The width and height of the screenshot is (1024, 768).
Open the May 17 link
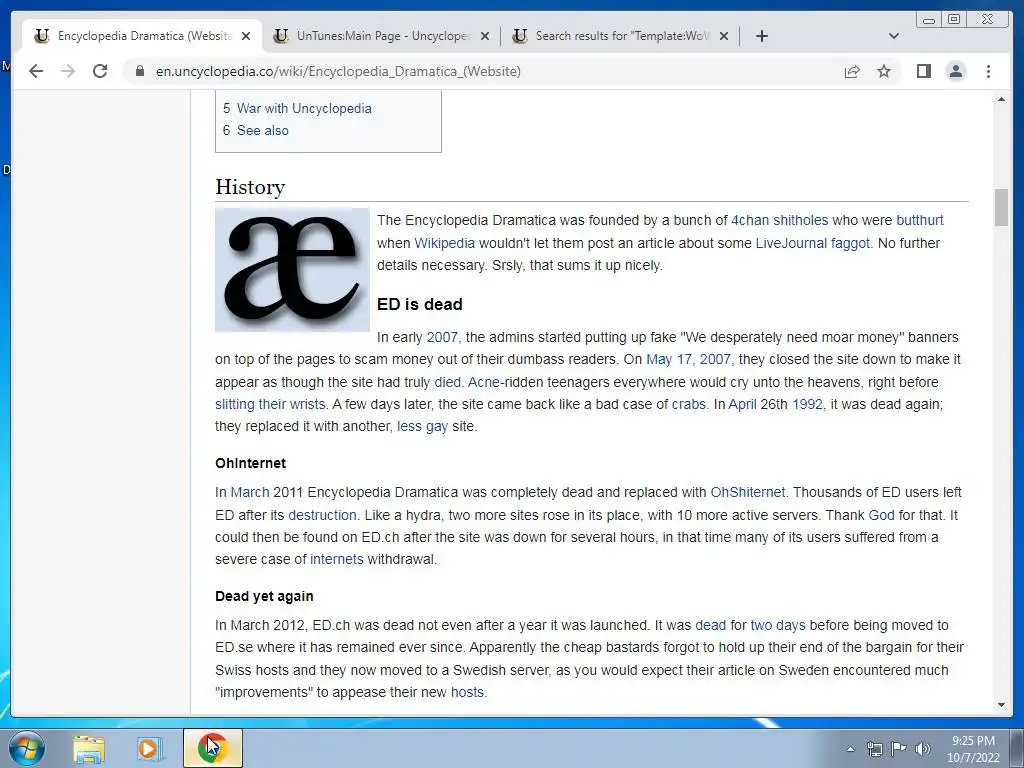coord(670,359)
